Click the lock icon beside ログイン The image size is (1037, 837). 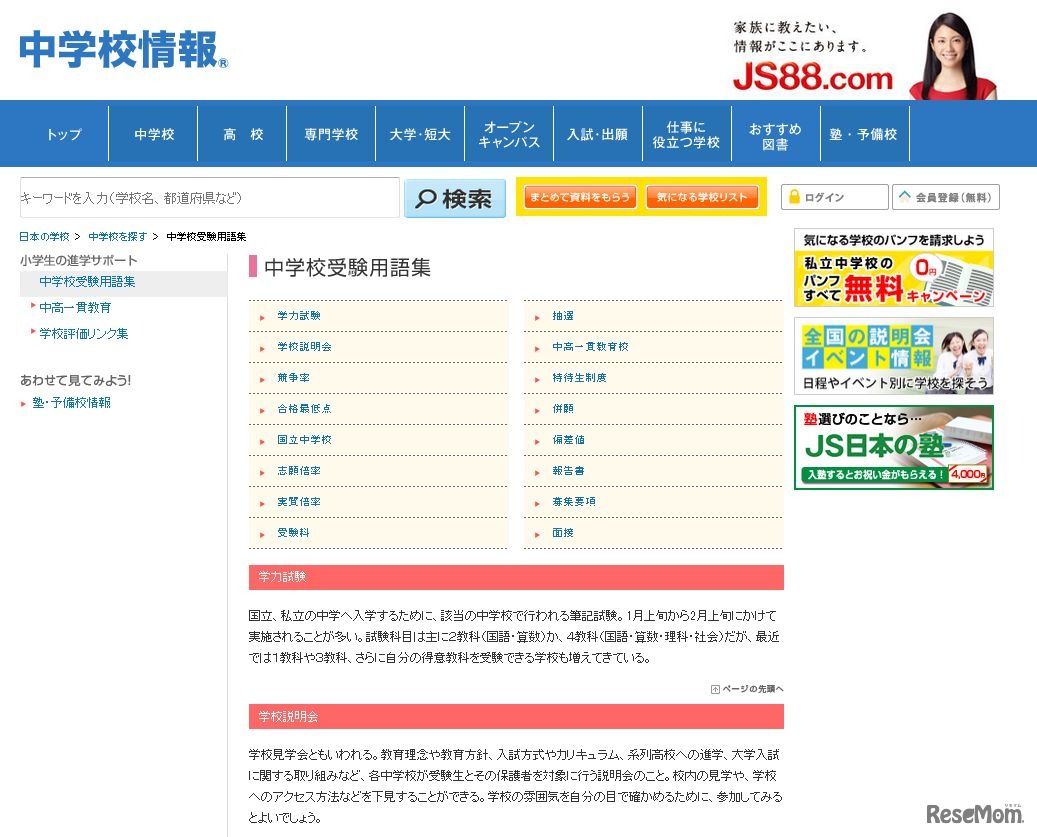click(795, 196)
